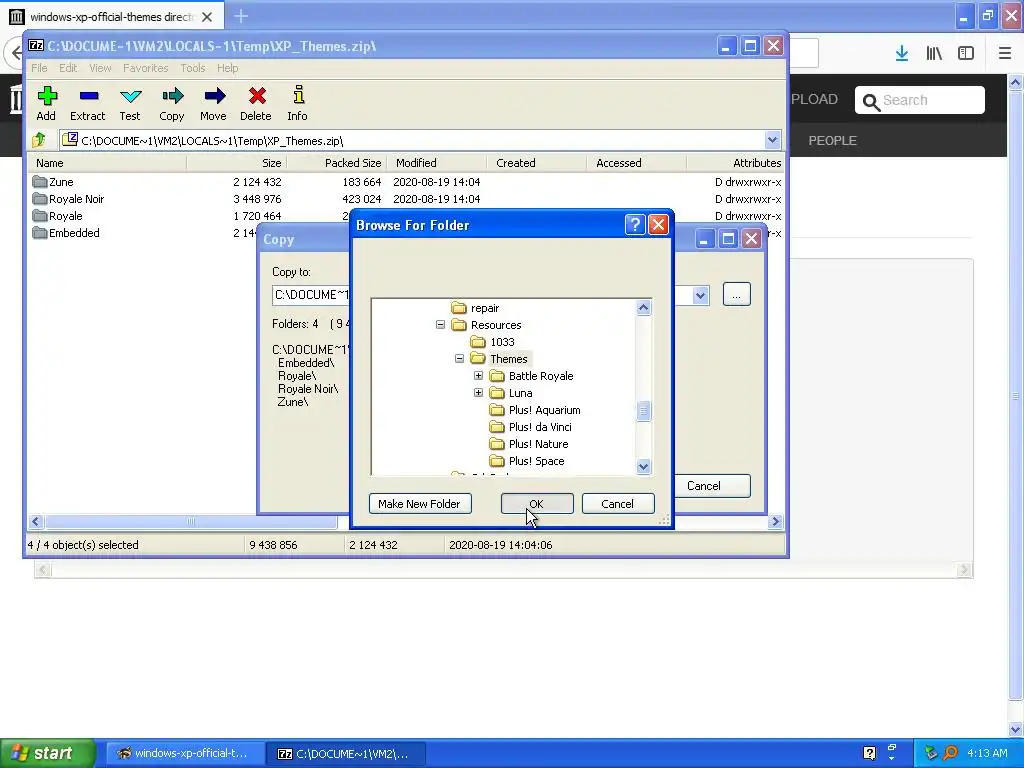Open a new Firefox tab
The height and width of the screenshot is (768, 1024).
click(241, 16)
